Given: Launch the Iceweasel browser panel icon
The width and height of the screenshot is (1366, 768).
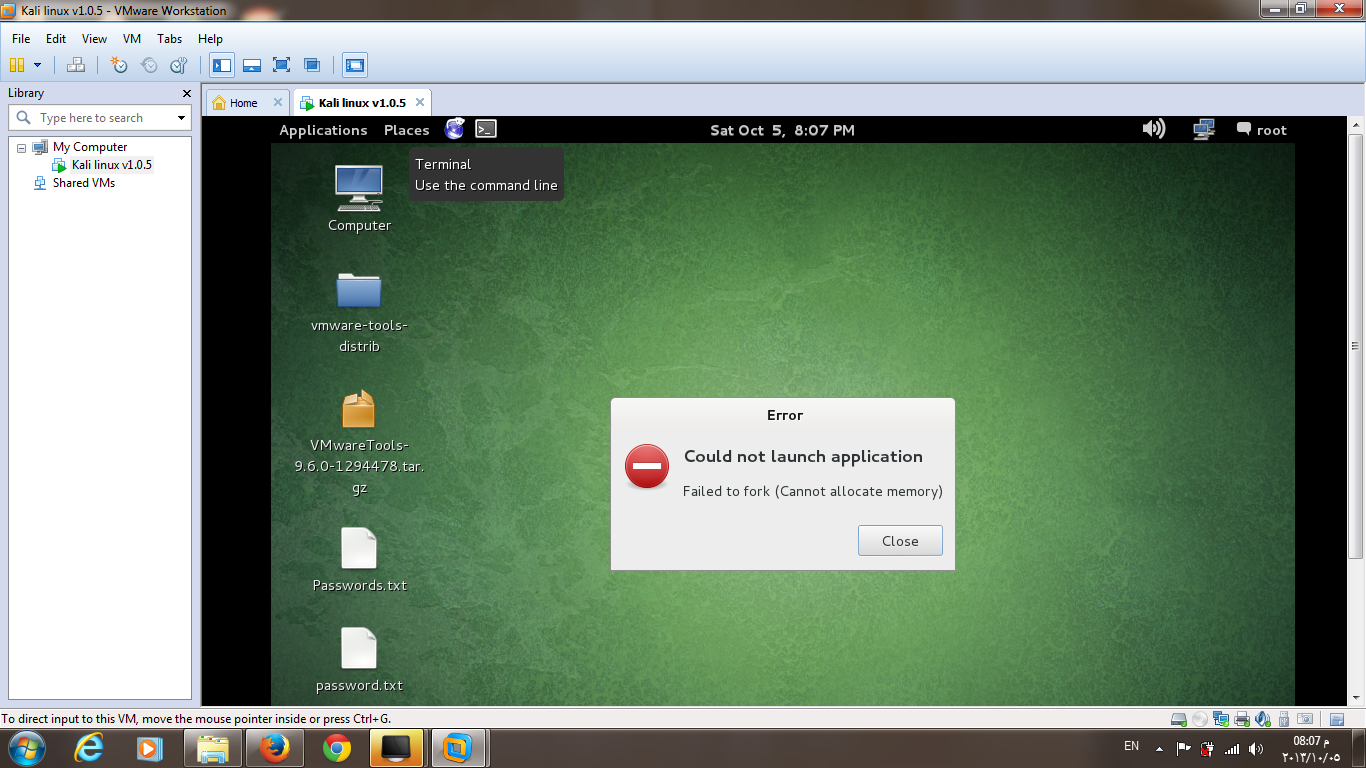Looking at the screenshot, I should pyautogui.click(x=455, y=128).
